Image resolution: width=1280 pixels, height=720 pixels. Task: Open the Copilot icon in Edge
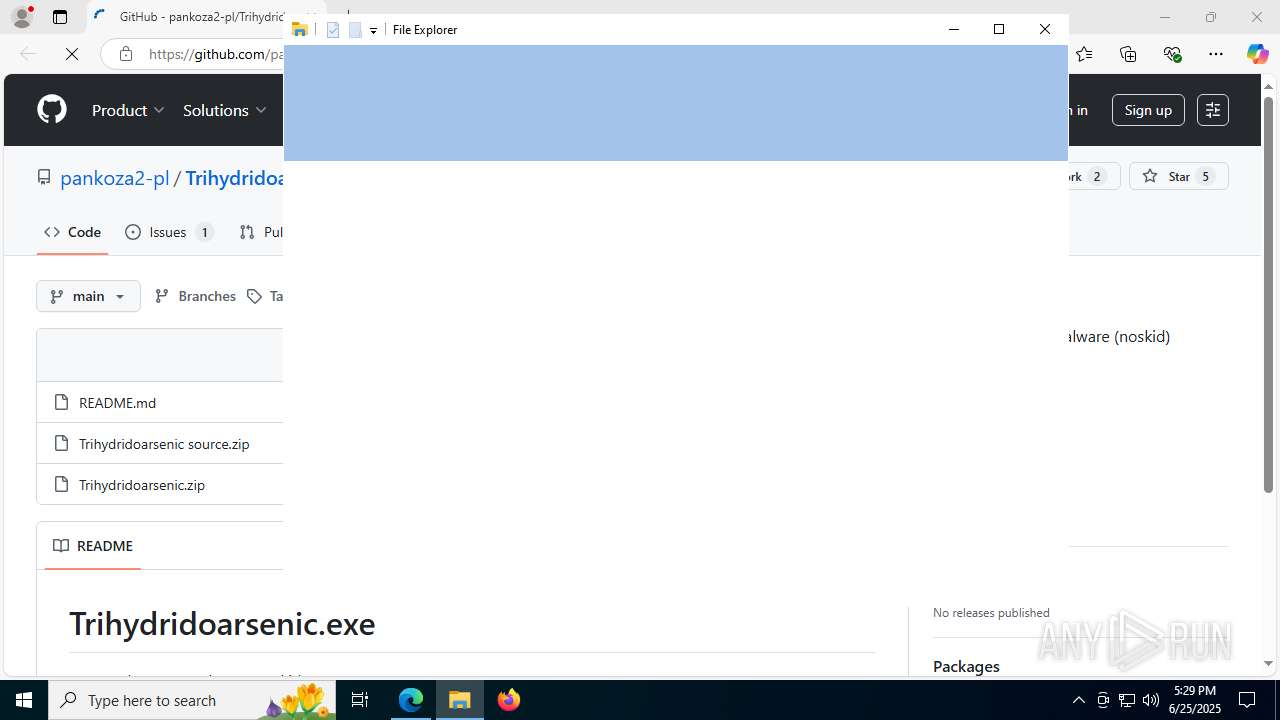[1257, 54]
